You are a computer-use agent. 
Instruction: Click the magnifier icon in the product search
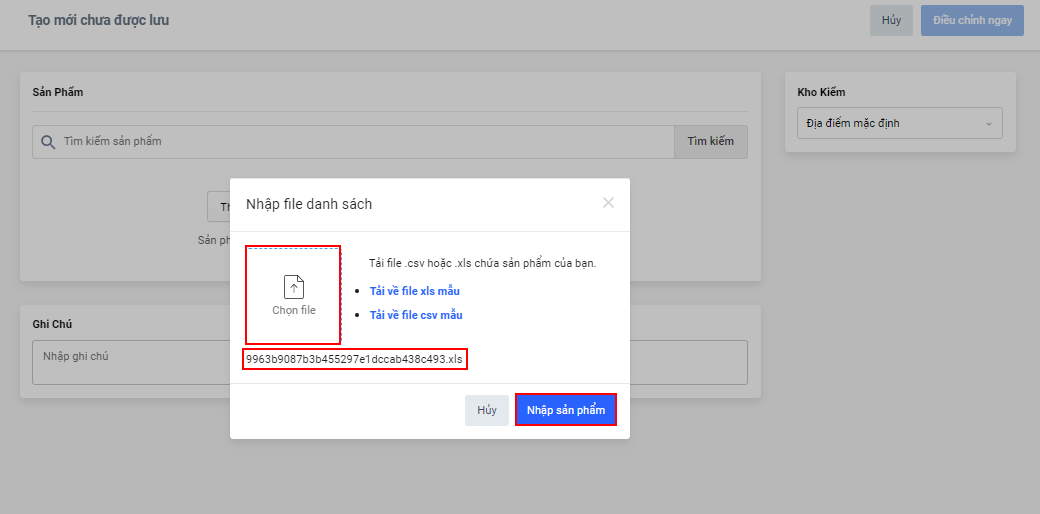point(47,142)
